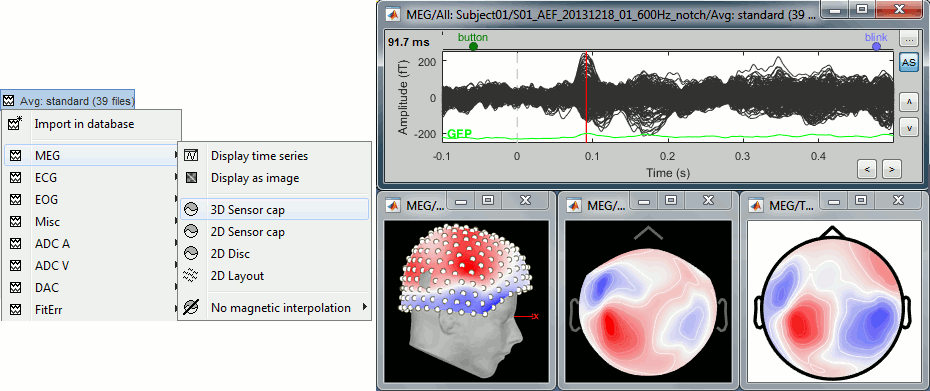Click the 2D Disc icon
The image size is (930, 391).
pos(191,253)
